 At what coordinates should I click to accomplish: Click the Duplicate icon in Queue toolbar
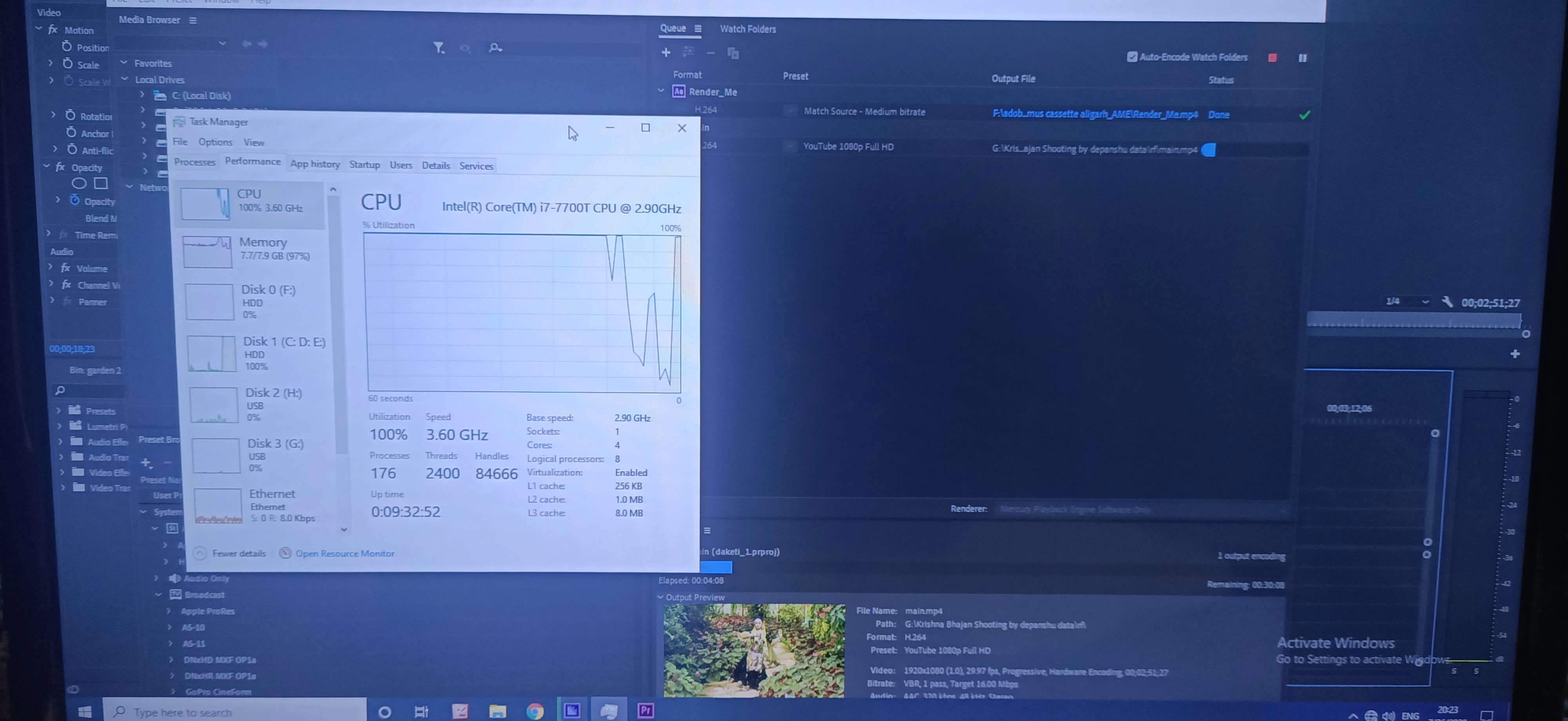pos(733,54)
